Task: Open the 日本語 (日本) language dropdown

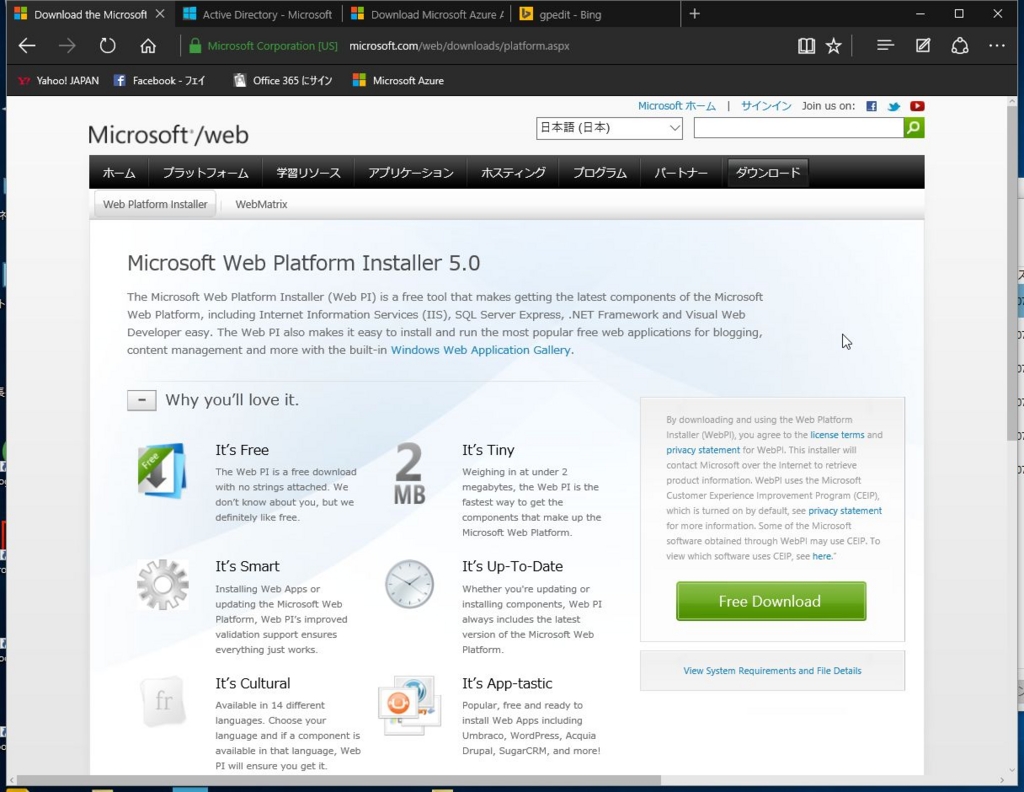Action: (609, 128)
